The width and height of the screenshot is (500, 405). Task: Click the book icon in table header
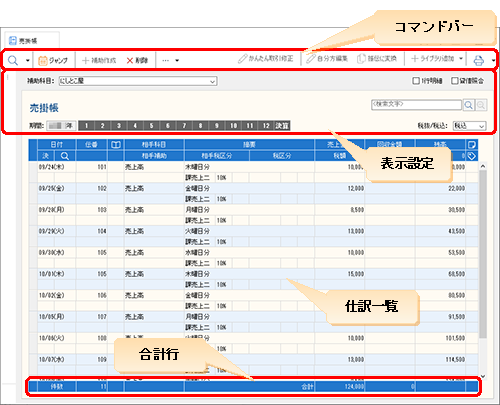point(116,145)
